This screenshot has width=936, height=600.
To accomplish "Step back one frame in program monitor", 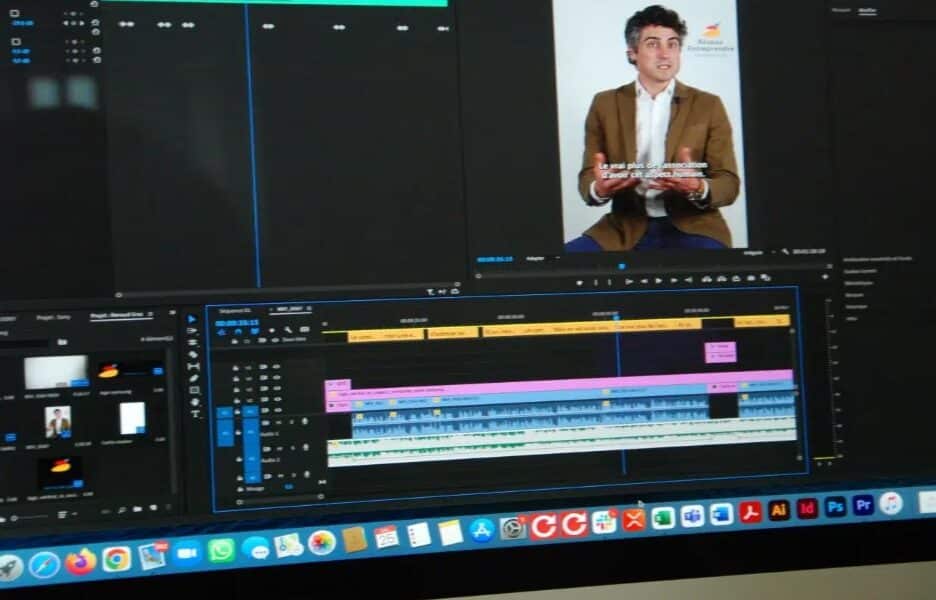I will [x=644, y=281].
